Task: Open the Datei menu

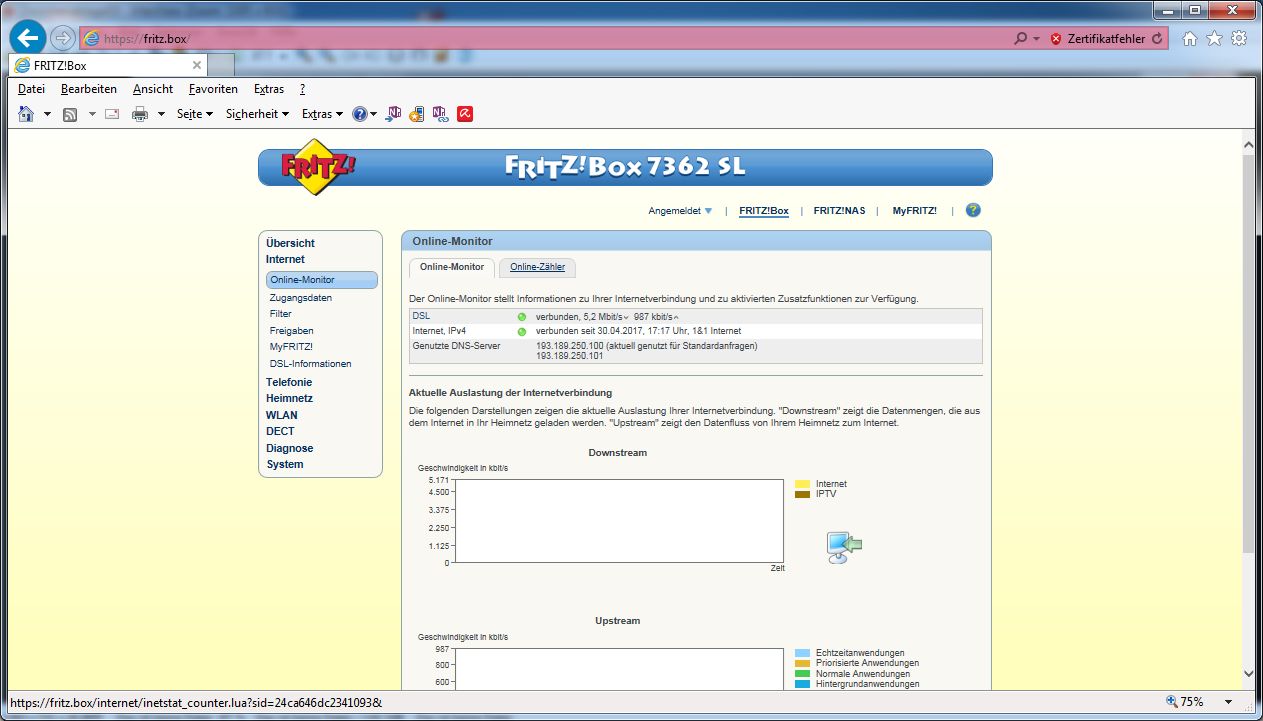Action: click(x=31, y=89)
